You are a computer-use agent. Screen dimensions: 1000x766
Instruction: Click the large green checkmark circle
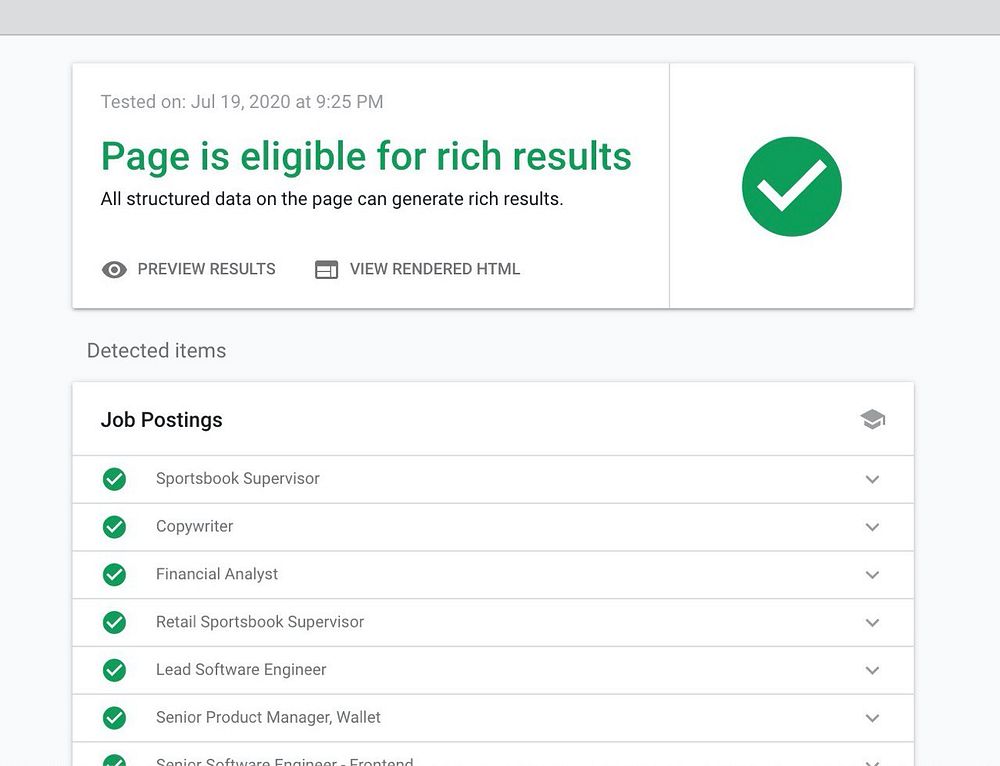(791, 187)
